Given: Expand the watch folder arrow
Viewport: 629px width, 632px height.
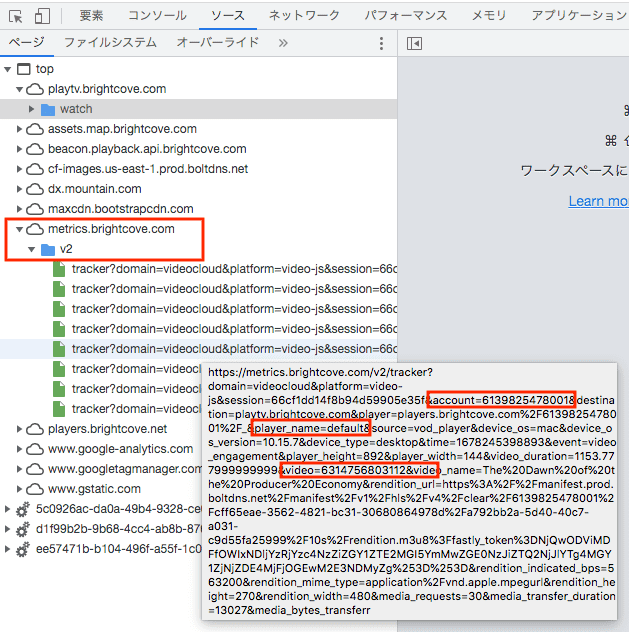Looking at the screenshot, I should click(x=31, y=109).
